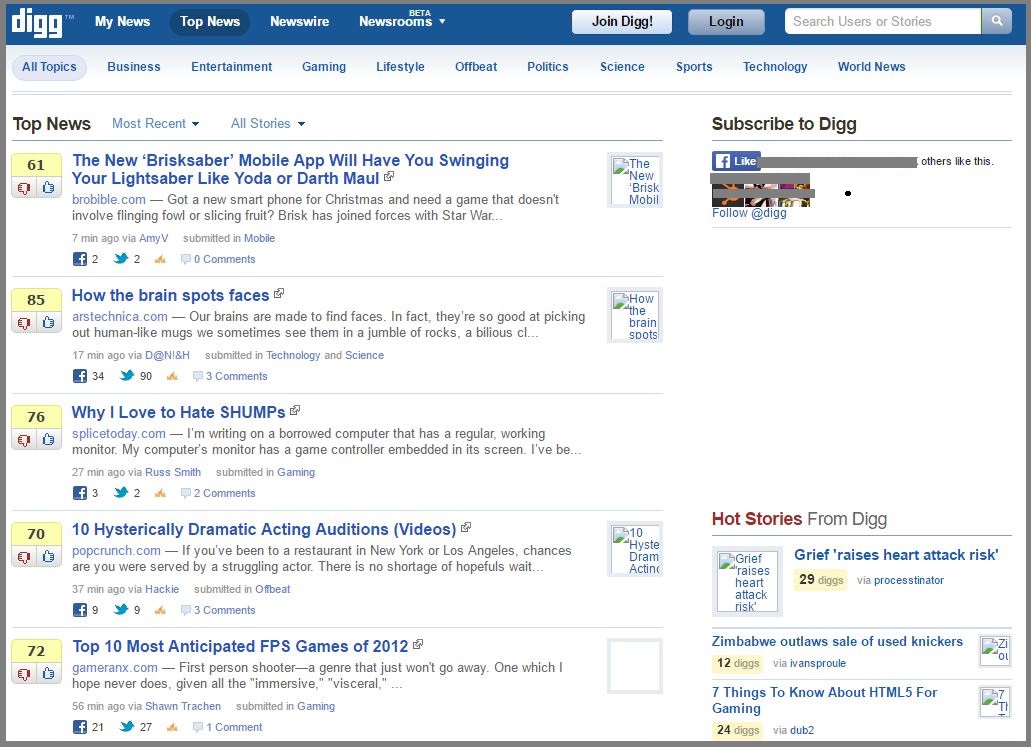Viewport: 1031px width, 747px height.
Task: Share the brain spots faces story on Facebook
Action: [x=80, y=376]
